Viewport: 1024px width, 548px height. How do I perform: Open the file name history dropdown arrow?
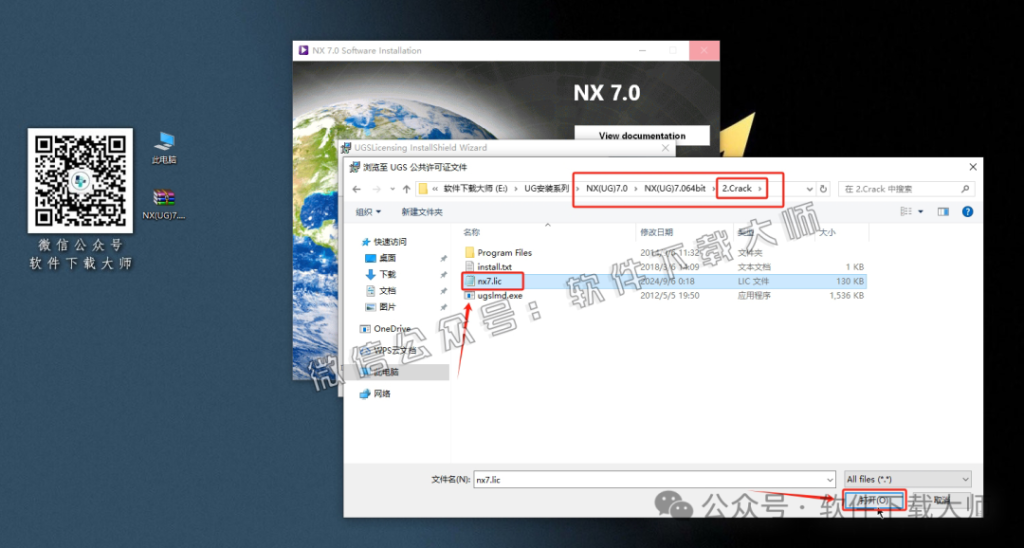(x=829, y=479)
